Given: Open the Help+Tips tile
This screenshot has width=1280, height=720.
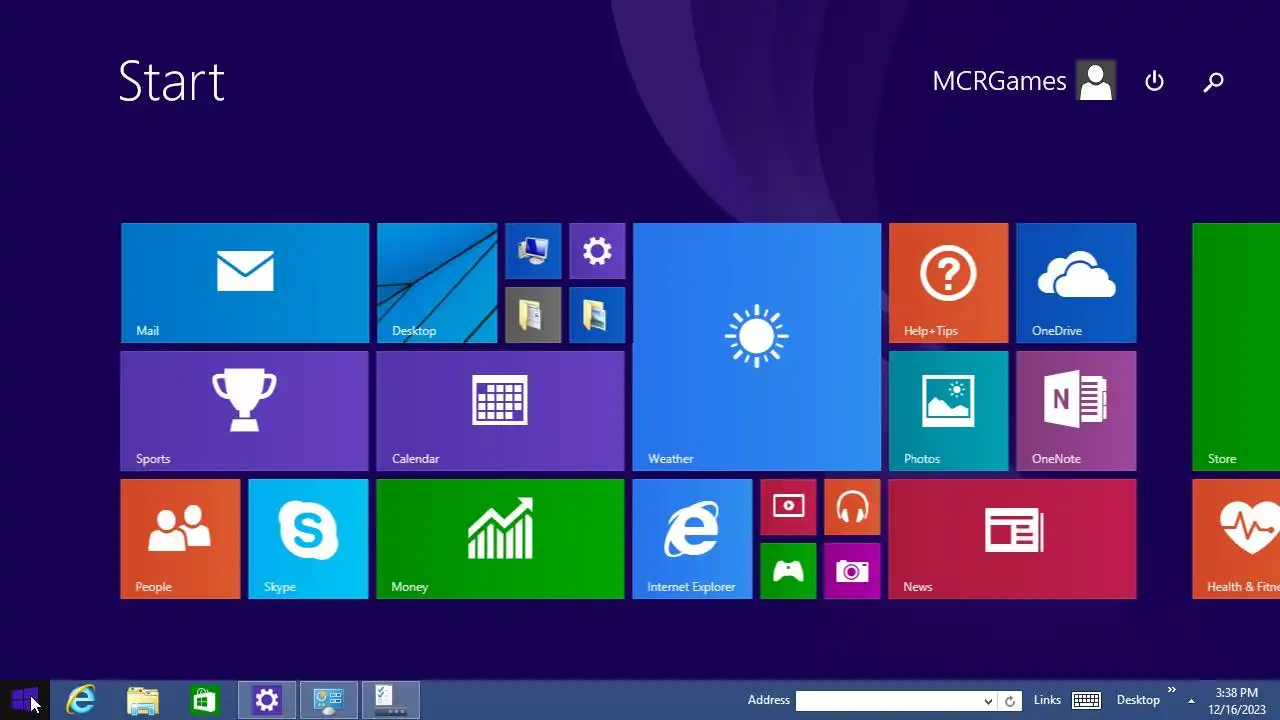Looking at the screenshot, I should point(949,283).
